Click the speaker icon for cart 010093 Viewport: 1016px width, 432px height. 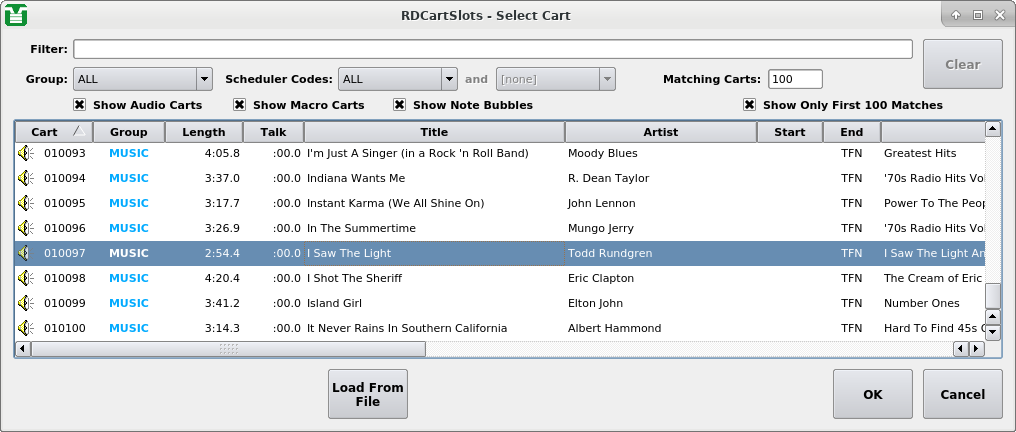pos(25,154)
